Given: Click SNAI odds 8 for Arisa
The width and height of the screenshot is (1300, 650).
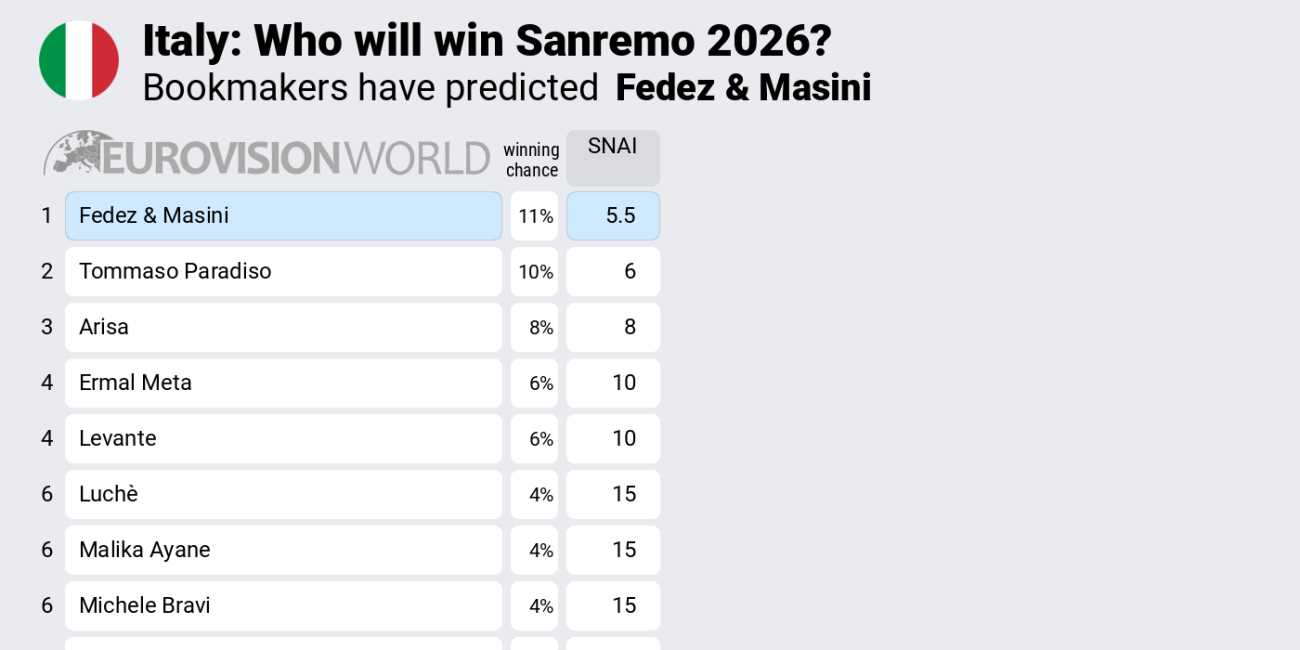Looking at the screenshot, I should (x=613, y=327).
